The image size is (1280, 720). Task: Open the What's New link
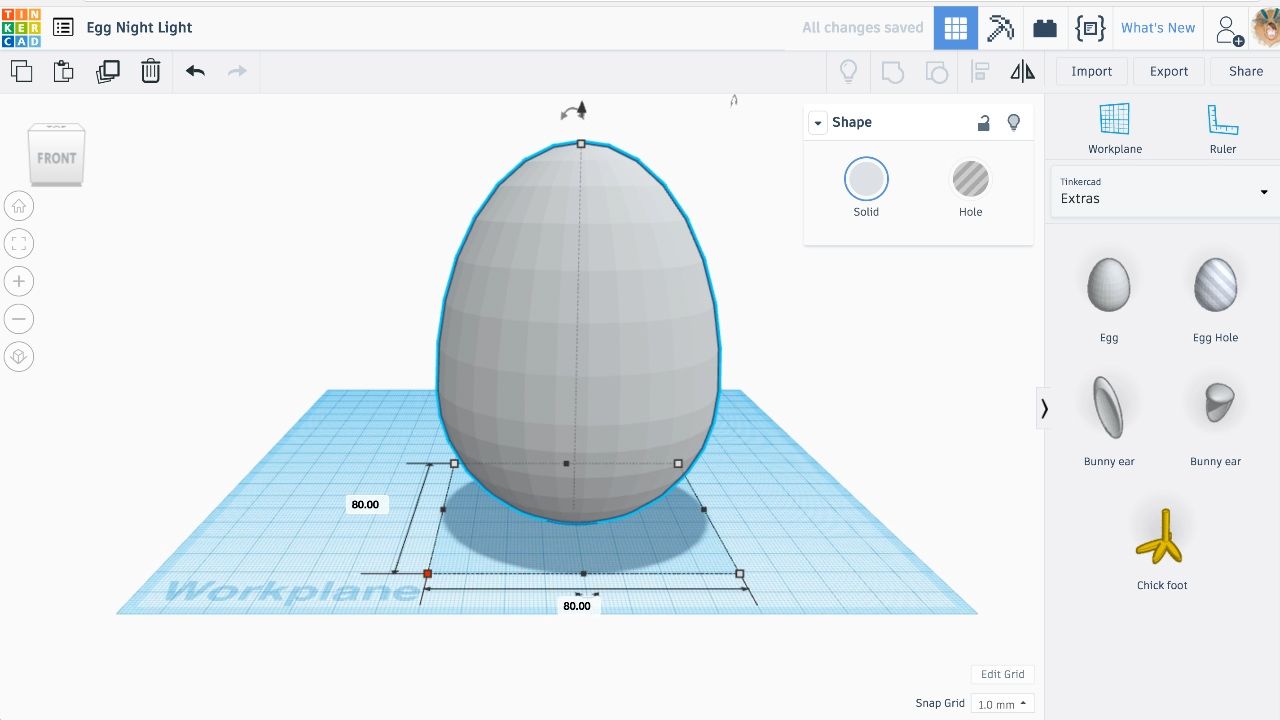coord(1158,28)
